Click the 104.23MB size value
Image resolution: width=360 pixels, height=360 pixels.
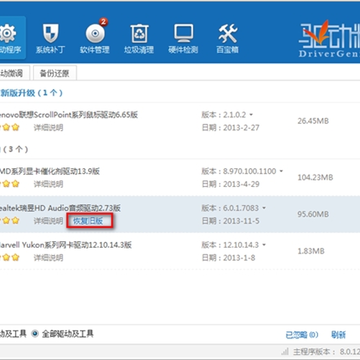tap(315, 178)
